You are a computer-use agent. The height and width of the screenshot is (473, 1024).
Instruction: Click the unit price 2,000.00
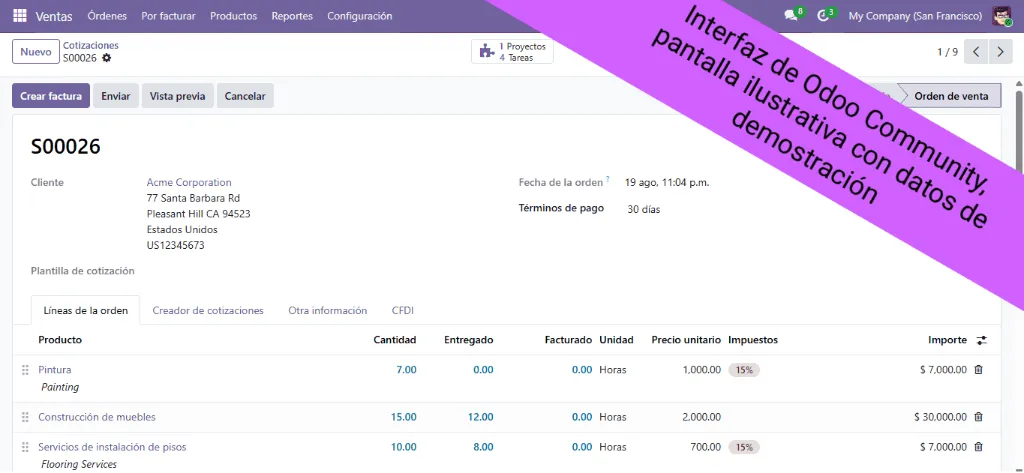click(701, 417)
